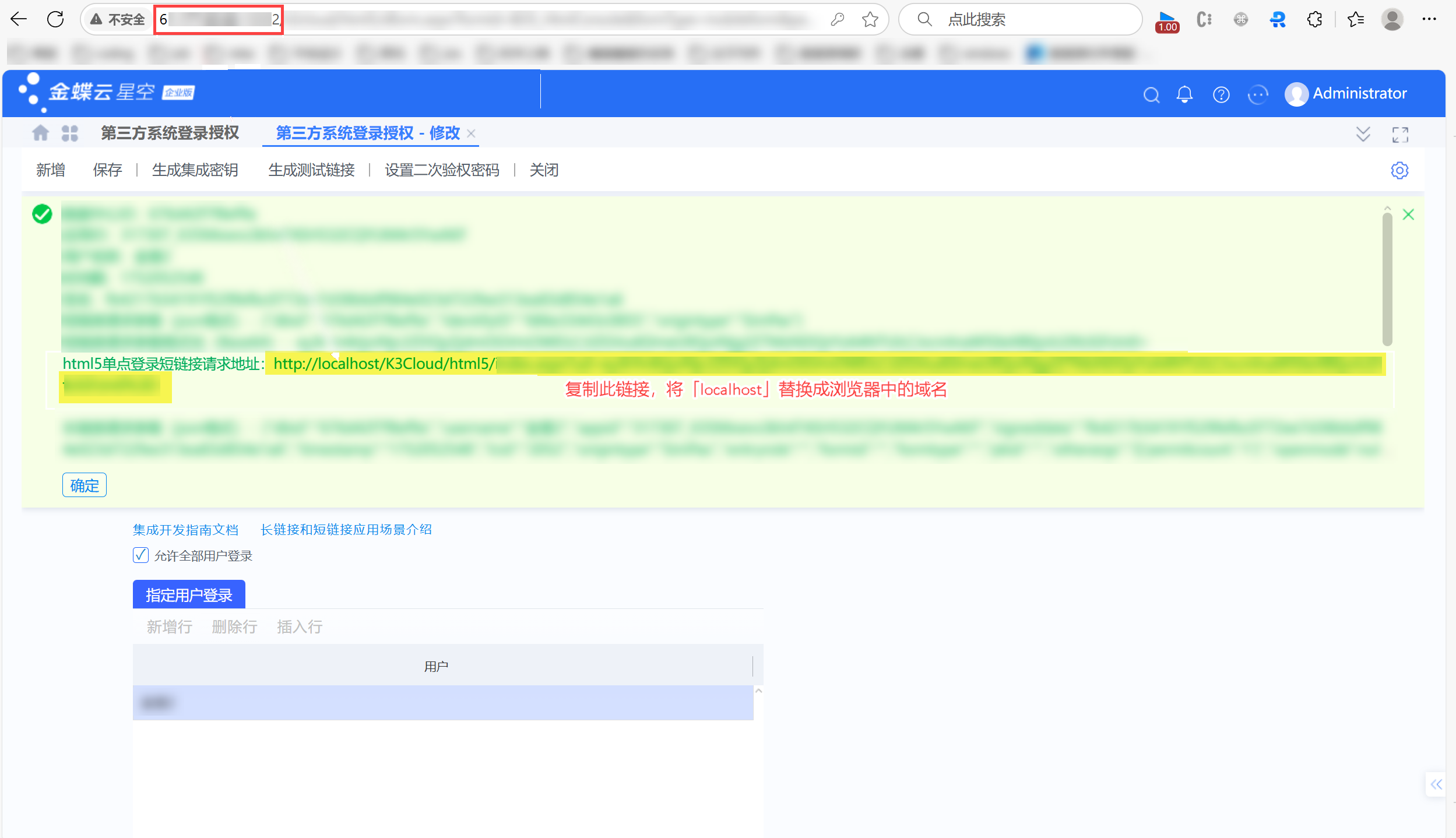Select the '指定用户登录' tab

click(x=189, y=595)
